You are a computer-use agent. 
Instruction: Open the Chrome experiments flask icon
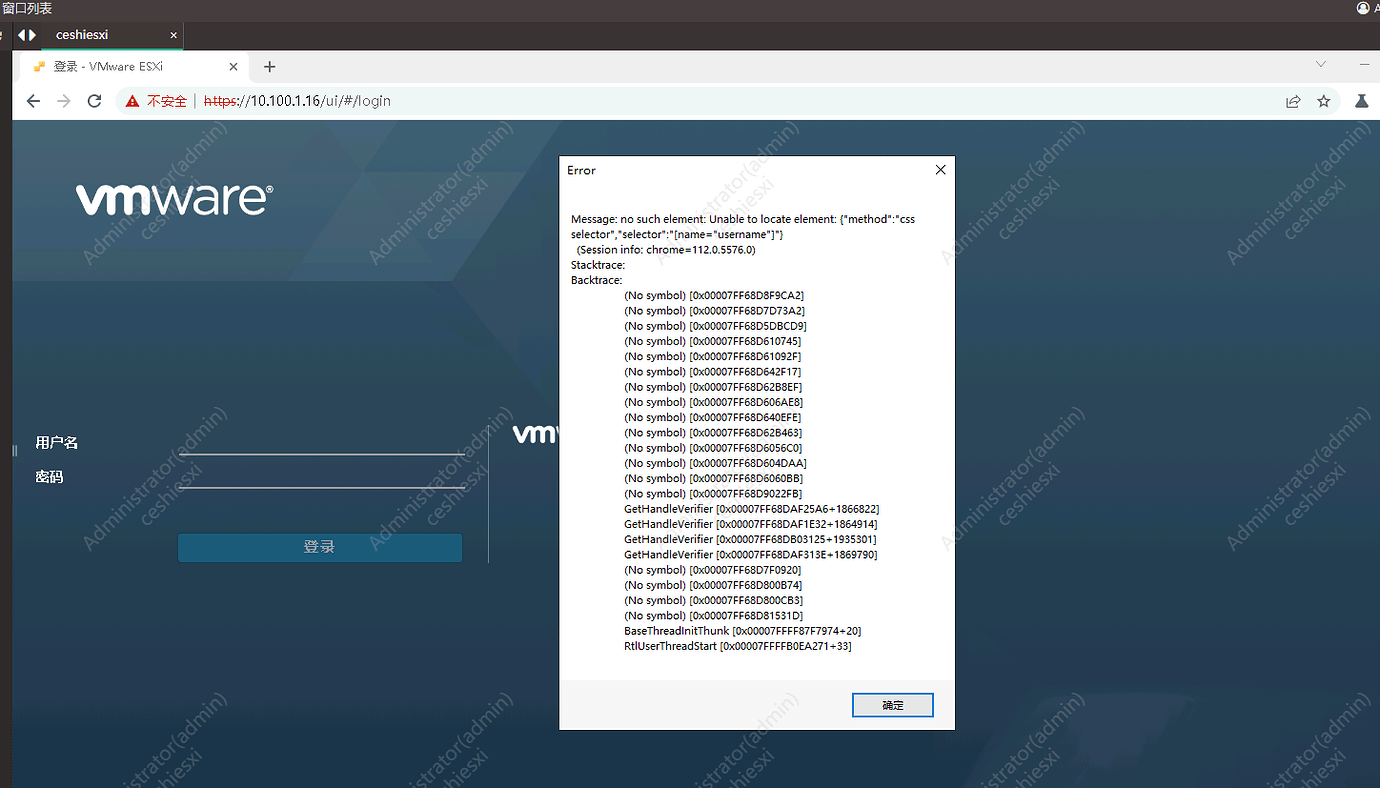(x=1361, y=100)
